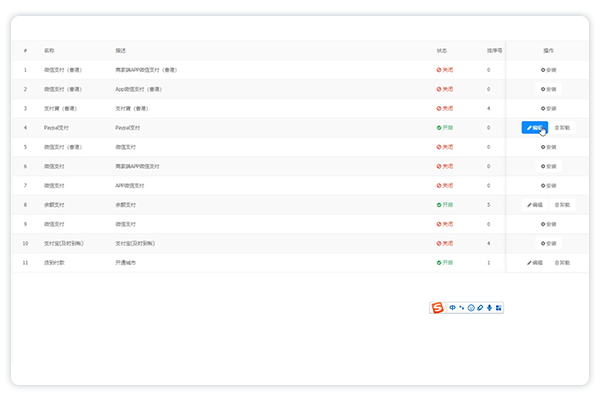The width and height of the screenshot is (600, 400).
Task: Click 编辑 button for Paypal支付 row
Action: point(535,128)
